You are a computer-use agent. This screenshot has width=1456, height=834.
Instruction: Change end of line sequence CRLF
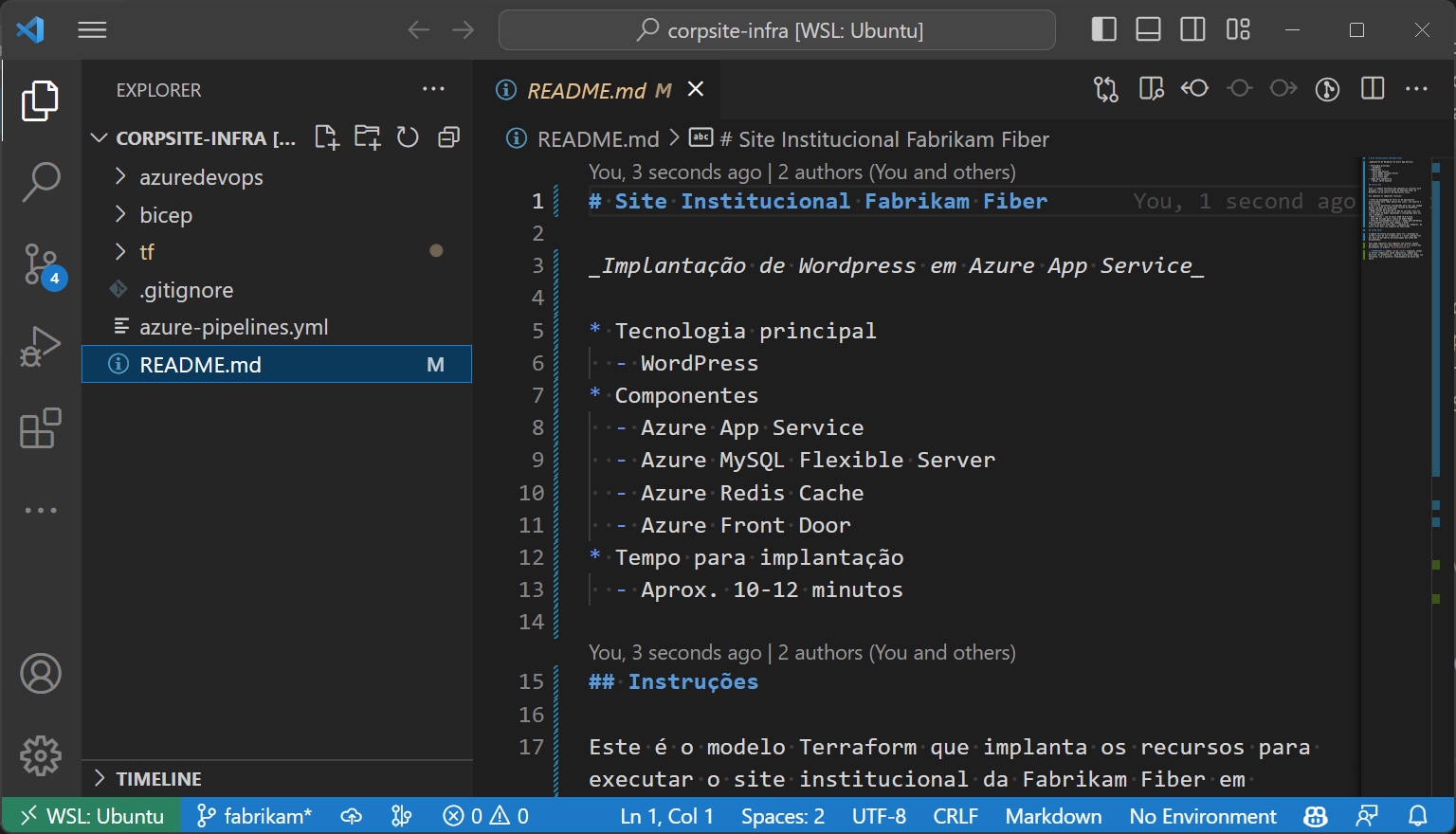(x=955, y=816)
